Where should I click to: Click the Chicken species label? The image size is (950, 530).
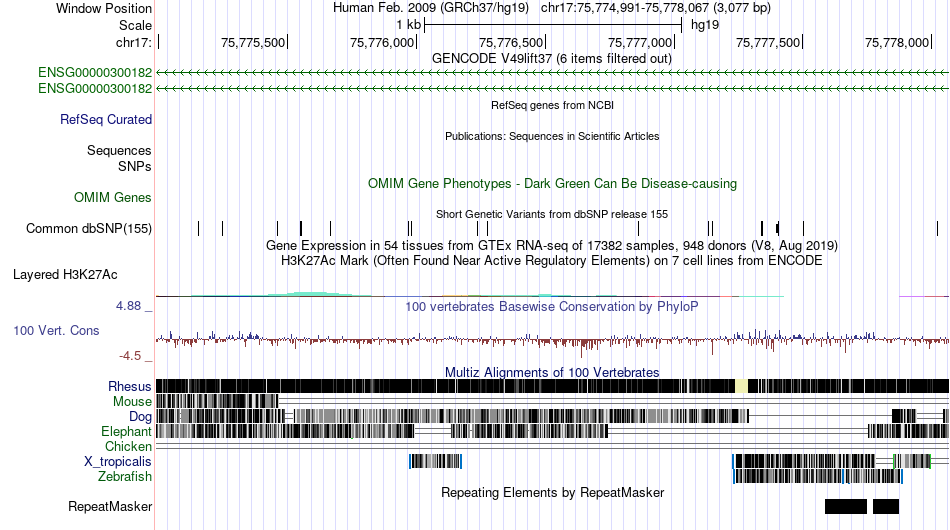click(128, 446)
